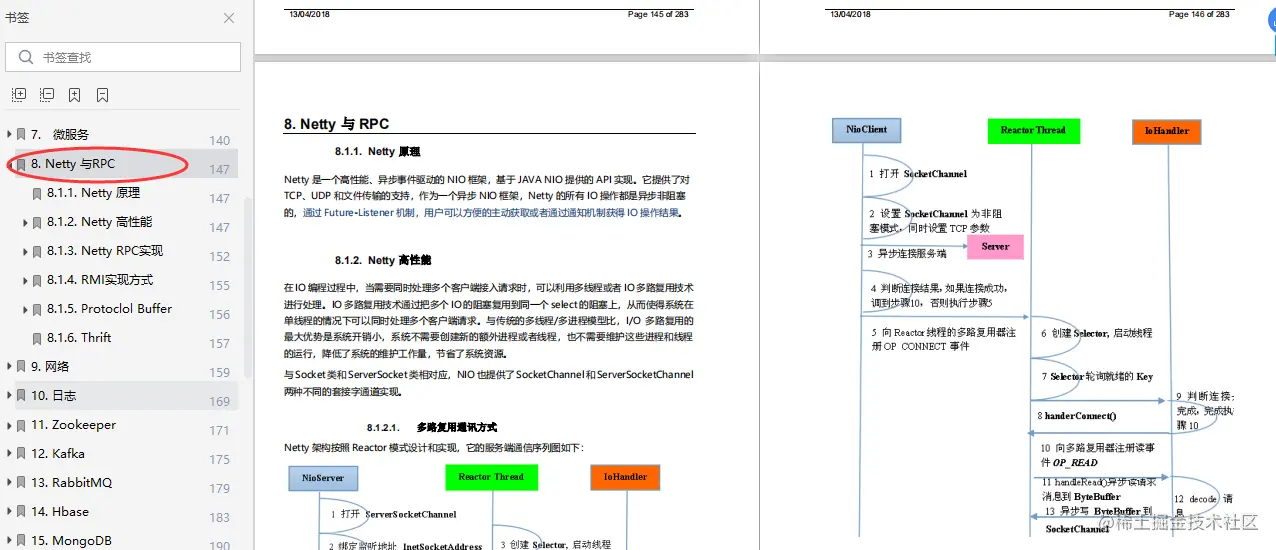The width and height of the screenshot is (1276, 550).
Task: Open the 8.1.3. Netty RPC实现 bookmark
Action: 105,251
